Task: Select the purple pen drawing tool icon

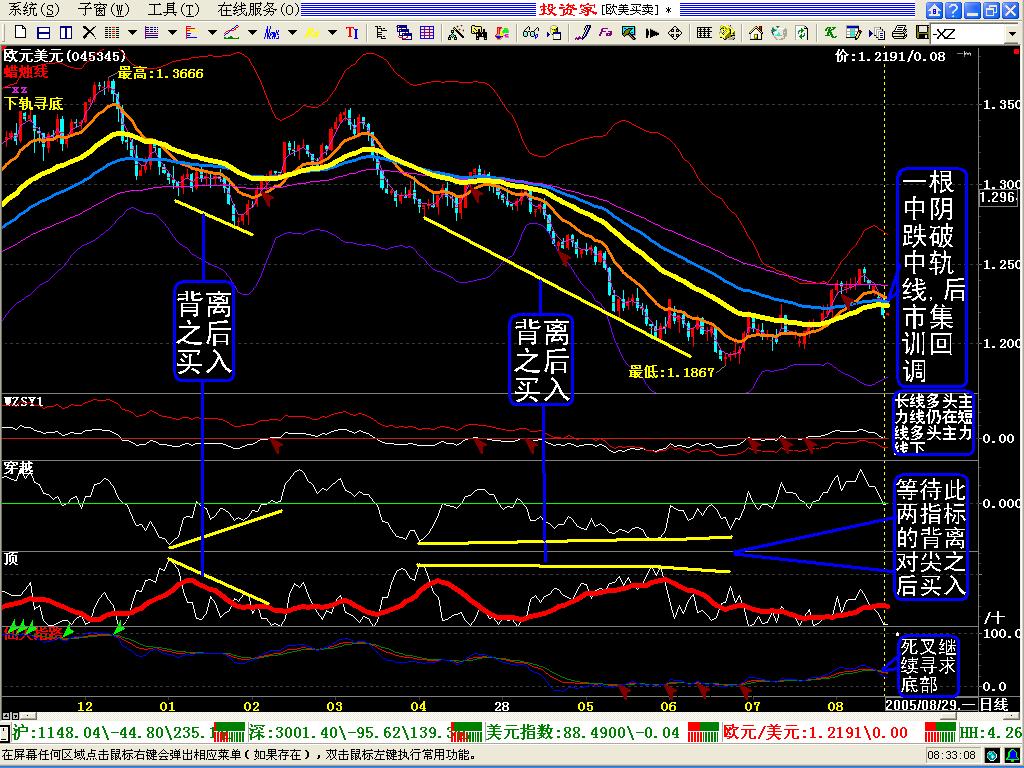Action: (x=582, y=33)
